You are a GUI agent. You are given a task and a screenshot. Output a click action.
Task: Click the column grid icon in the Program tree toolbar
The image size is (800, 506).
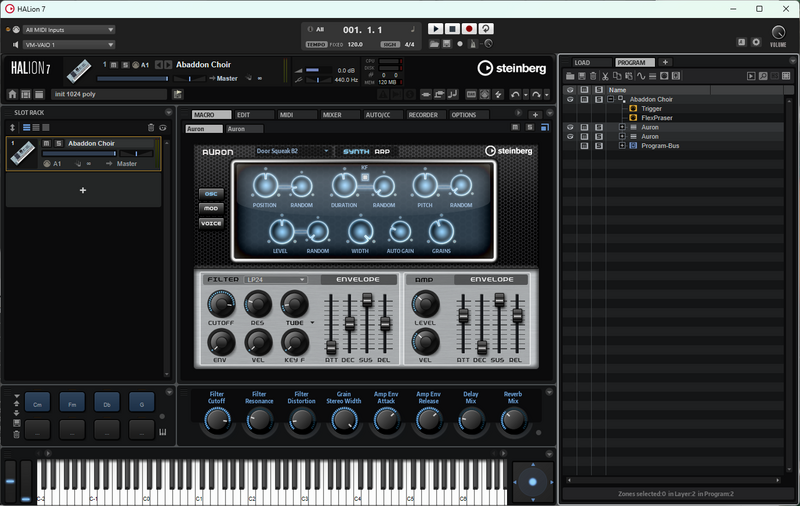coord(786,76)
